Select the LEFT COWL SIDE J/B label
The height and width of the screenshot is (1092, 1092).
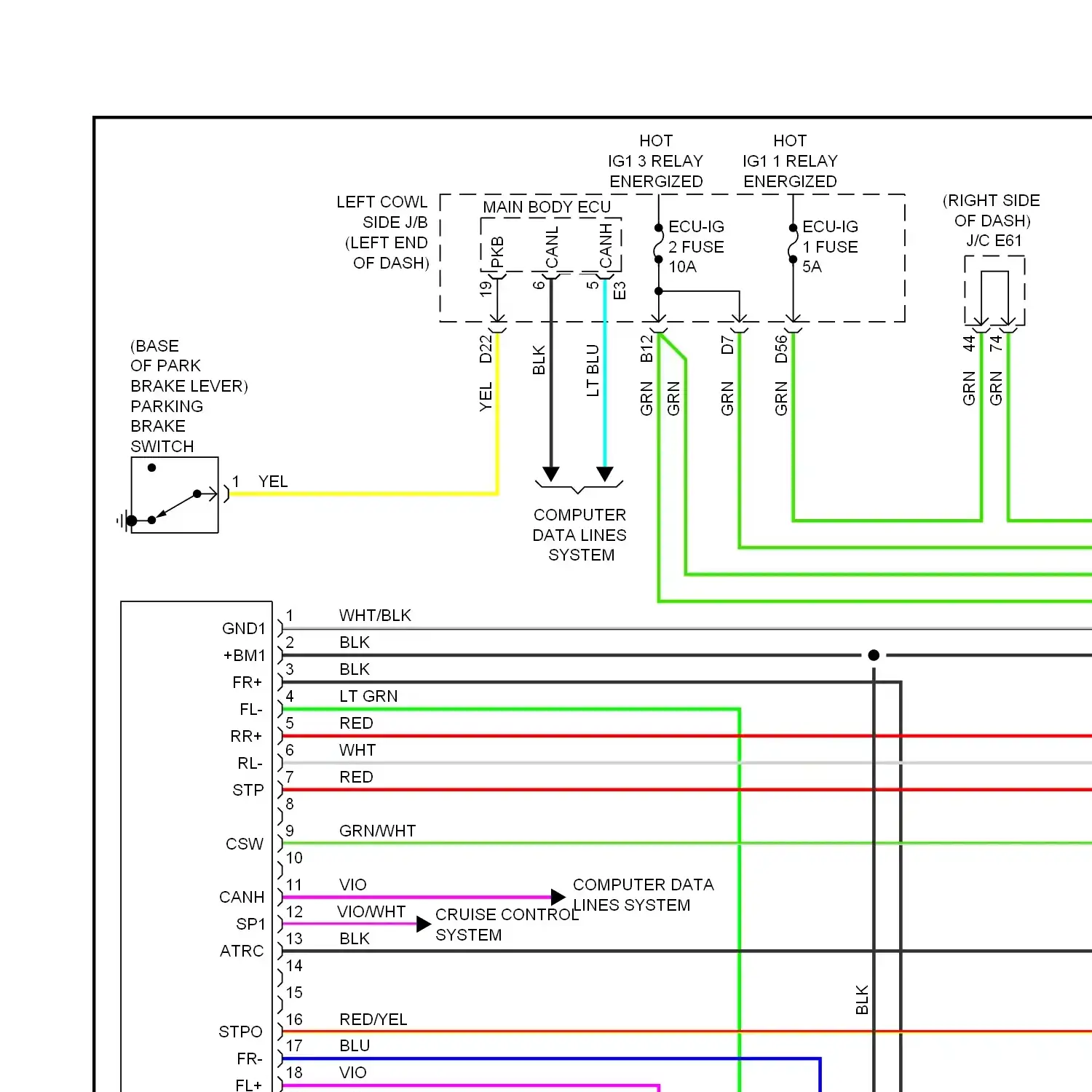pos(382,212)
